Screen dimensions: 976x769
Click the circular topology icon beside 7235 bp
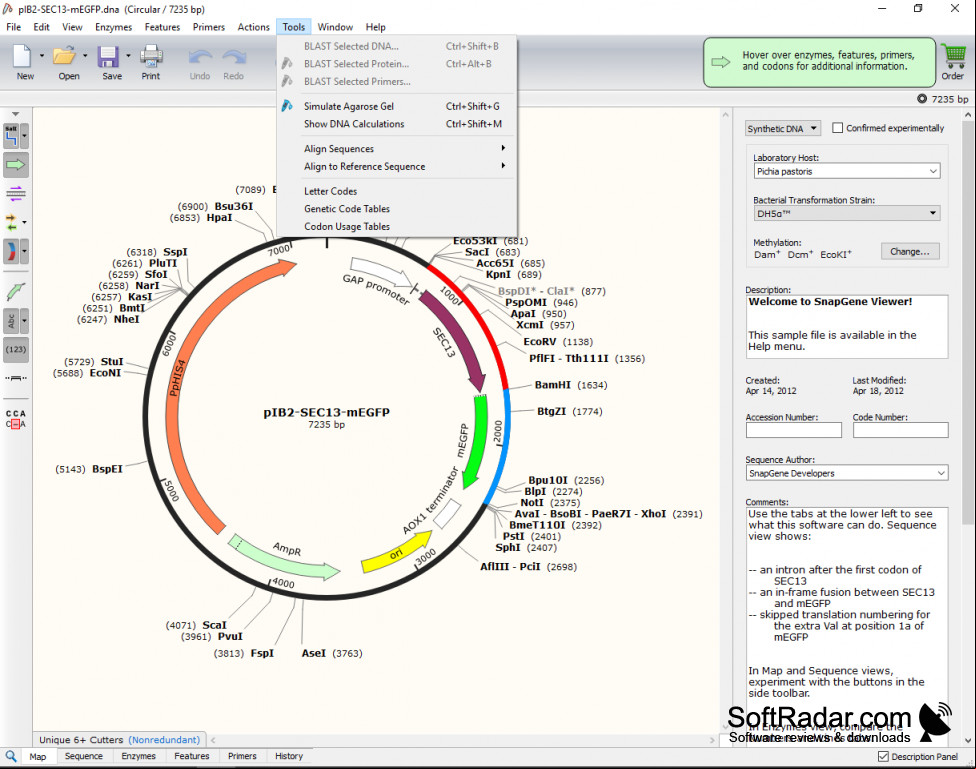pyautogui.click(x=922, y=98)
